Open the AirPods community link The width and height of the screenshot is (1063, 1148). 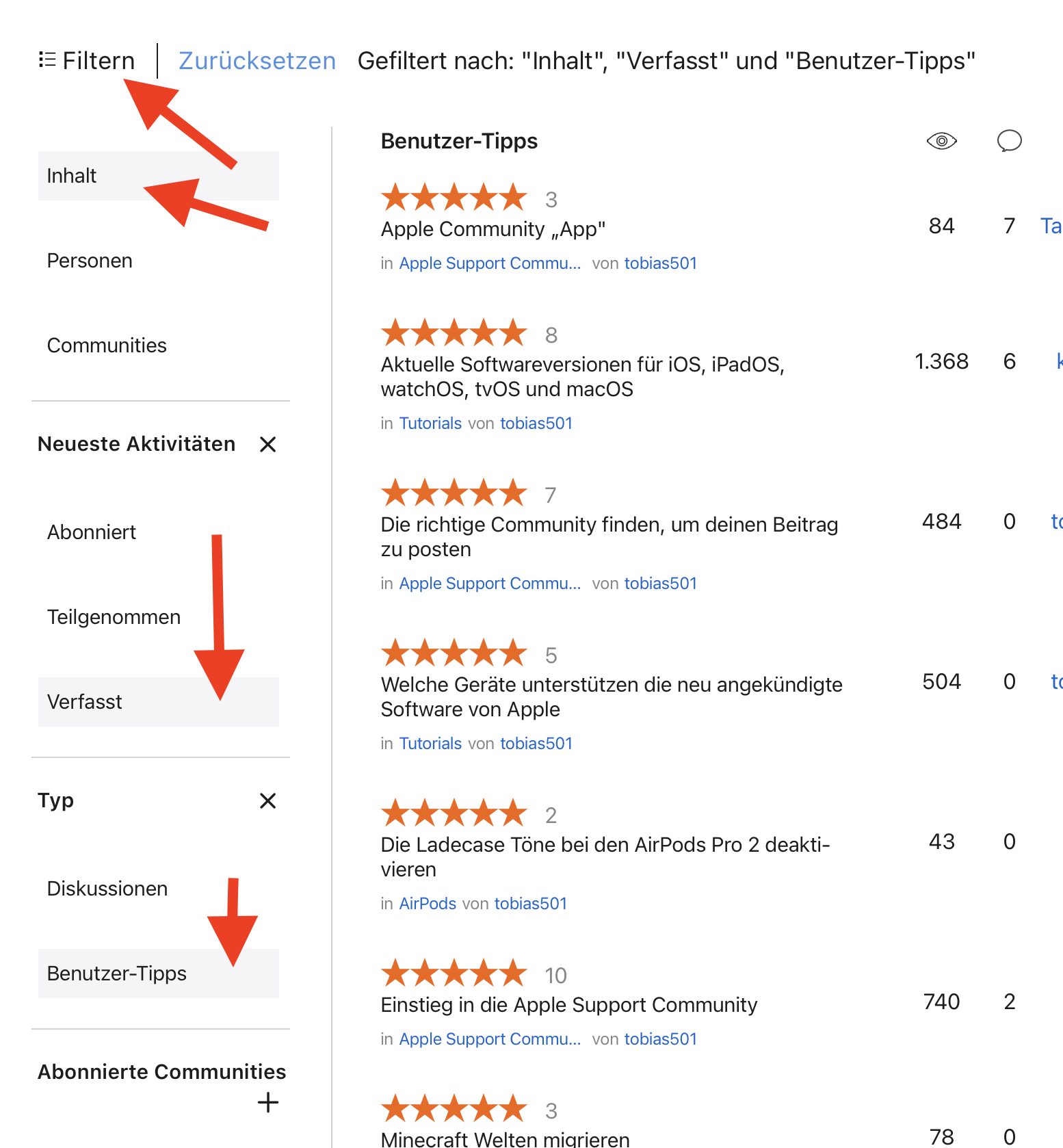point(428,904)
